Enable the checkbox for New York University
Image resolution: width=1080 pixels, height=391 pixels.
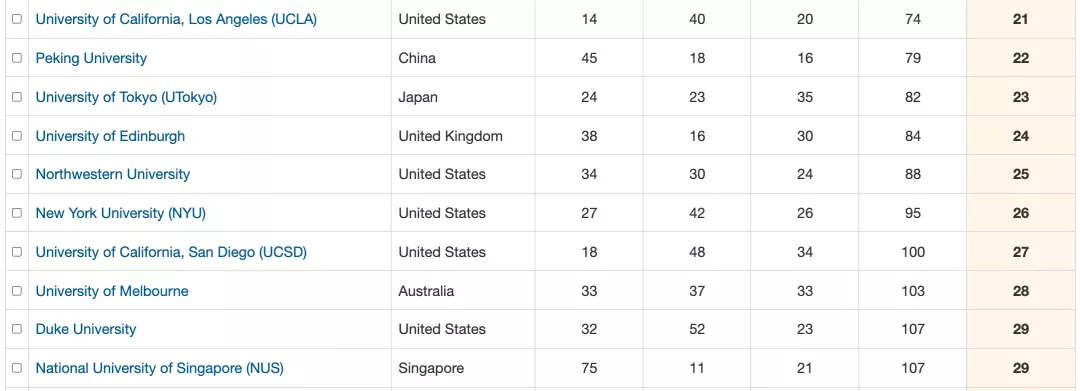point(17,213)
